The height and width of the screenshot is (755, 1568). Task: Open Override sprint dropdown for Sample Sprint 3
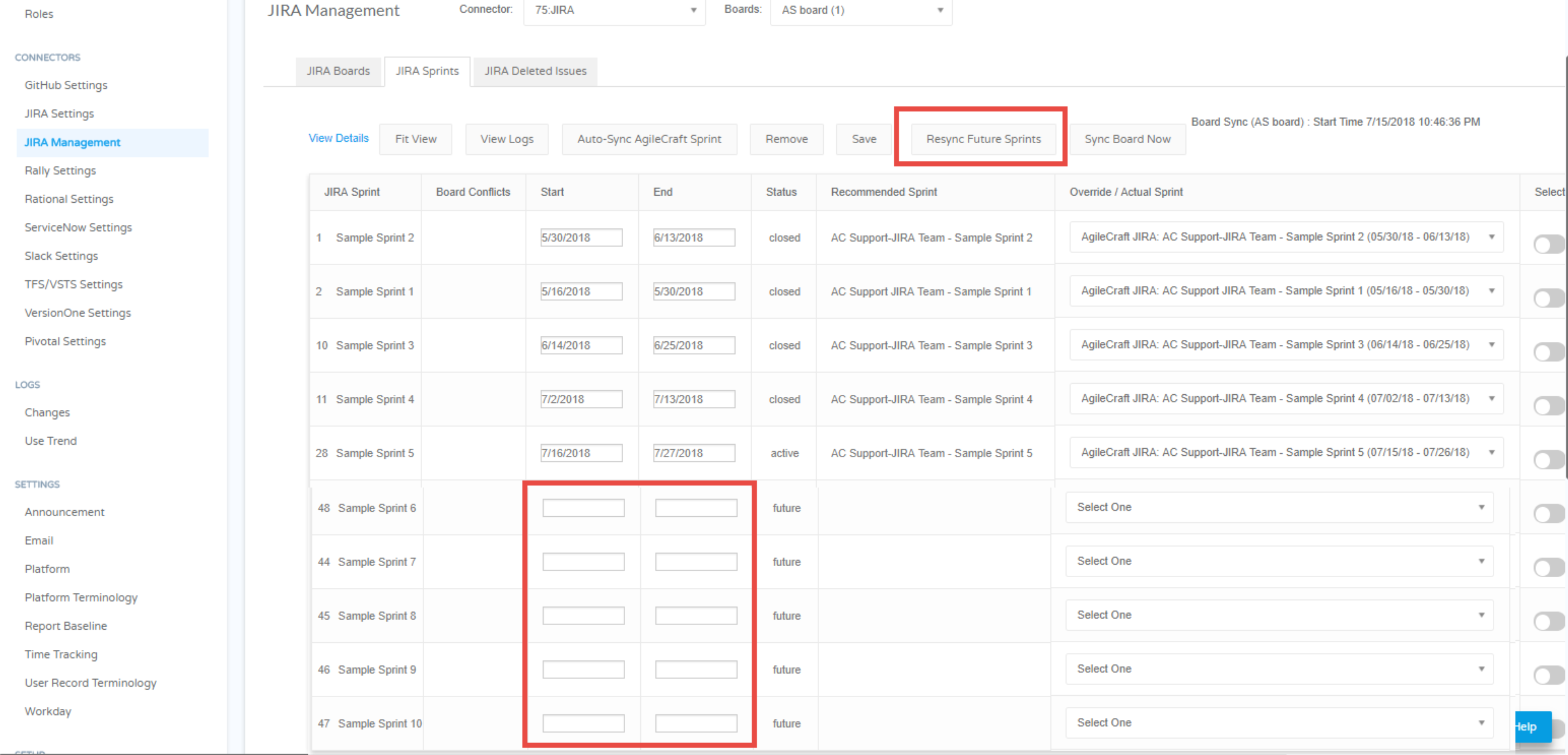[1286, 345]
